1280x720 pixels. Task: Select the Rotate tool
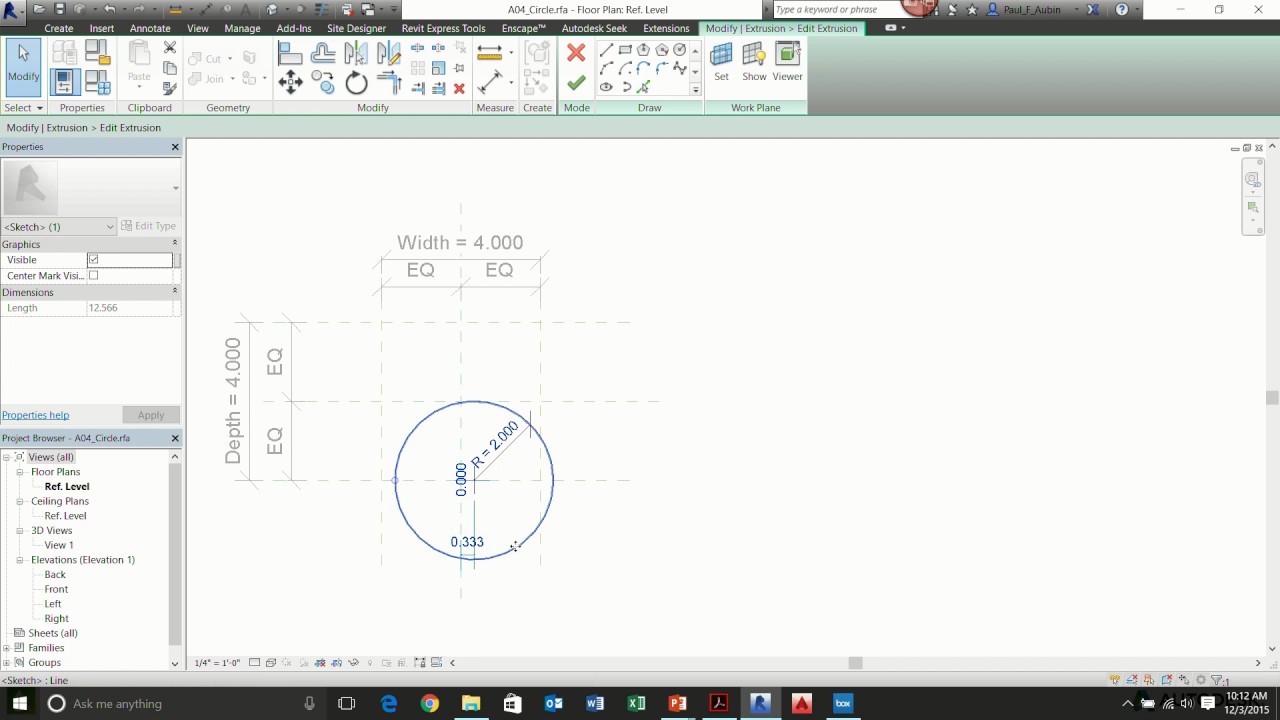[356, 82]
